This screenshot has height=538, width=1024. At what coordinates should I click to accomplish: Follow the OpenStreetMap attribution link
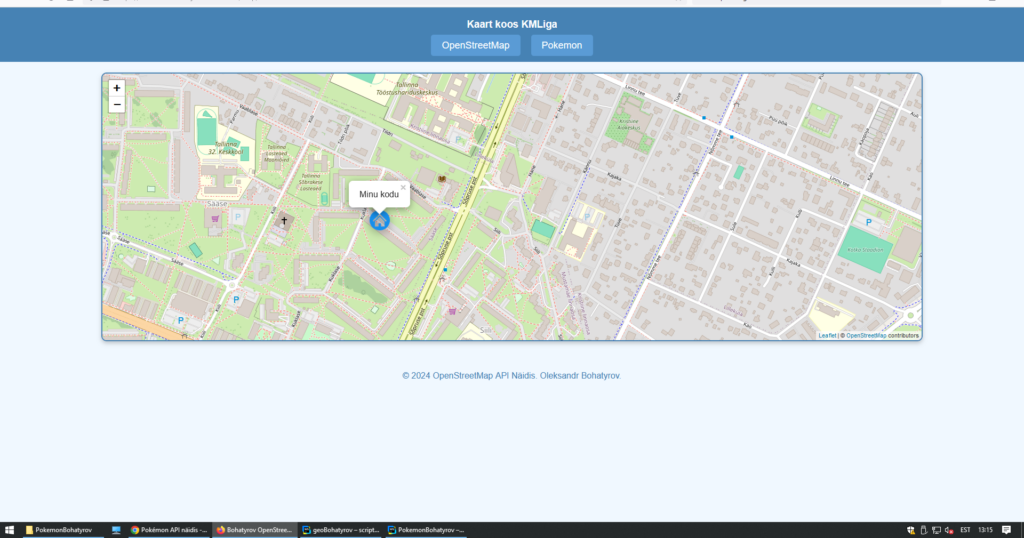point(866,336)
